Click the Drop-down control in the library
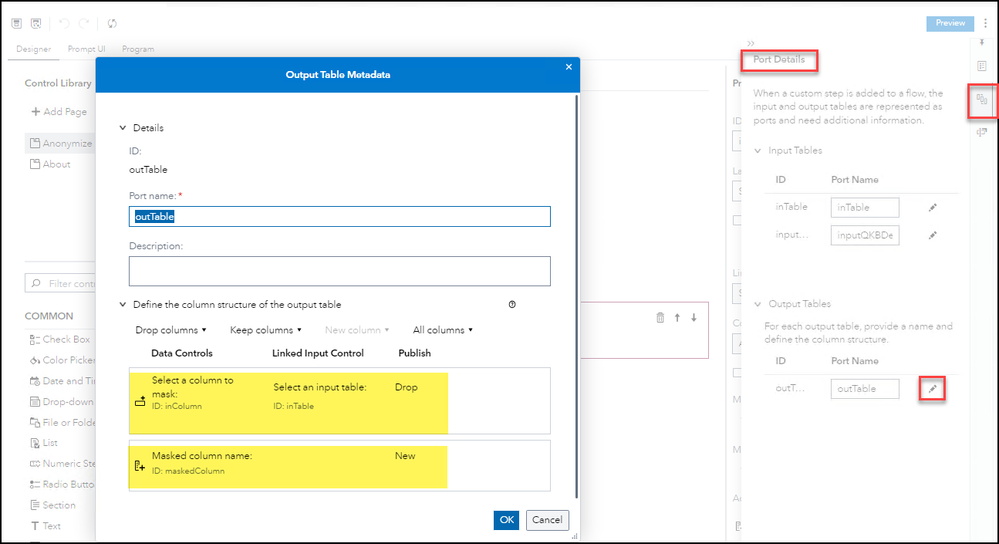The height and width of the screenshot is (544, 999). coord(62,402)
